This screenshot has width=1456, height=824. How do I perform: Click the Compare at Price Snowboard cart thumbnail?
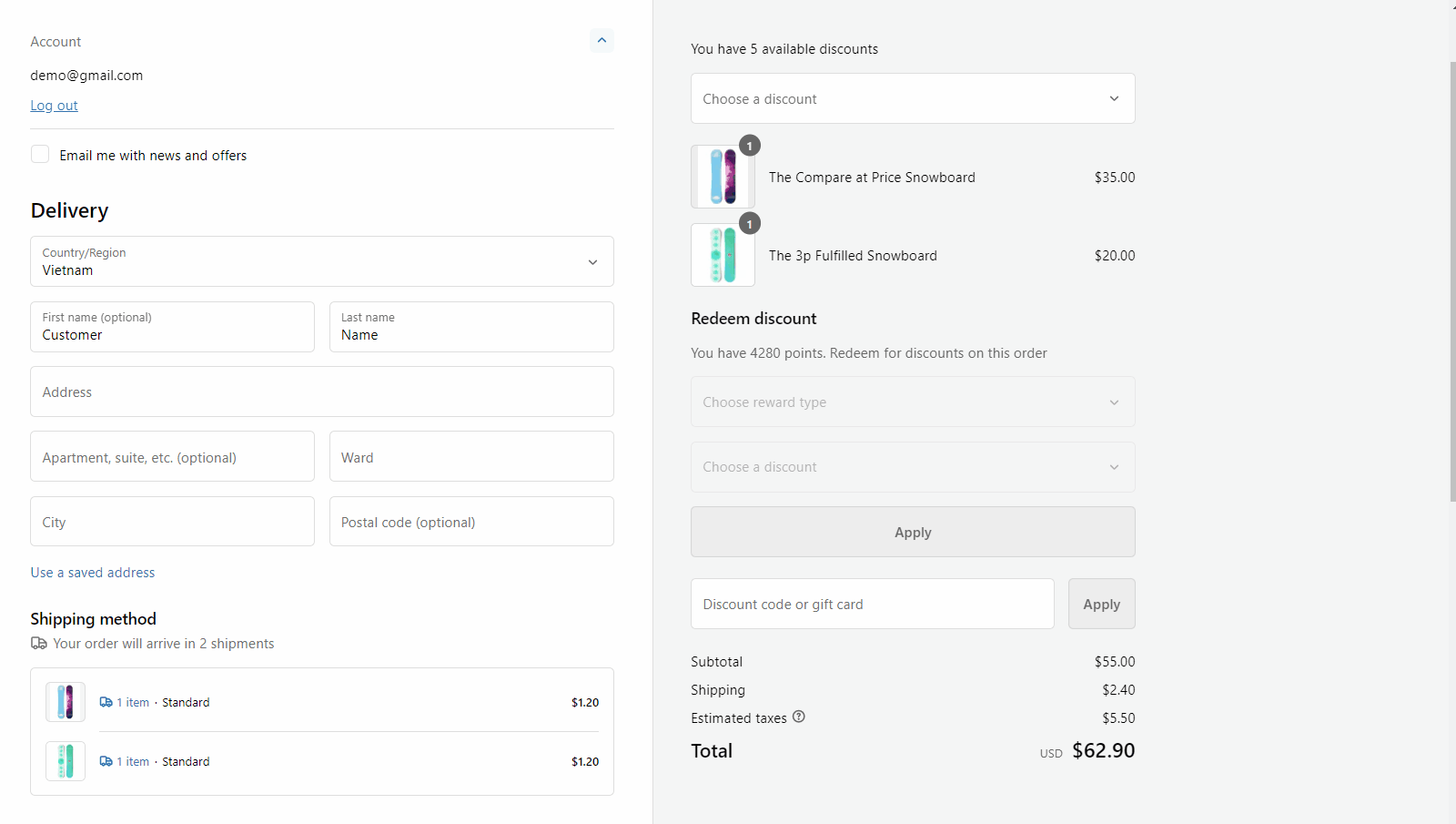click(723, 177)
